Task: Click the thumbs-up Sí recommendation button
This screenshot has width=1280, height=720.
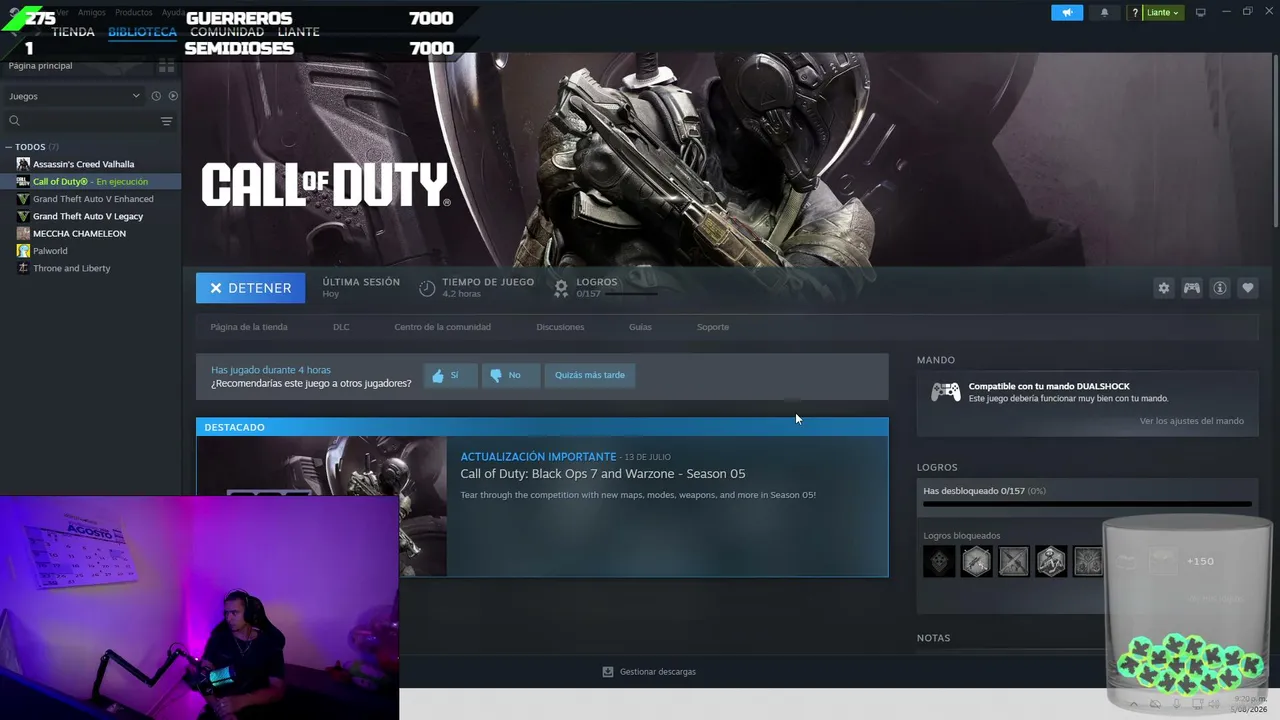Action: click(450, 375)
